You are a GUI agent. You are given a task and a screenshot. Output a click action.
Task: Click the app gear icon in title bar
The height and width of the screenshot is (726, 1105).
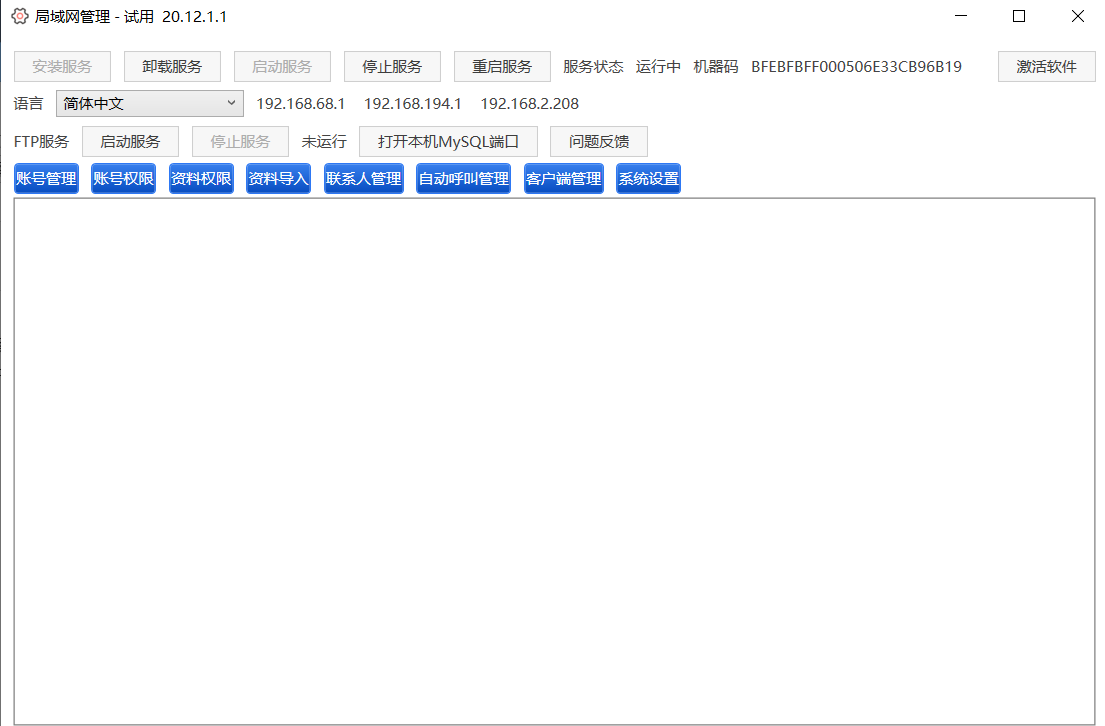click(x=19, y=16)
